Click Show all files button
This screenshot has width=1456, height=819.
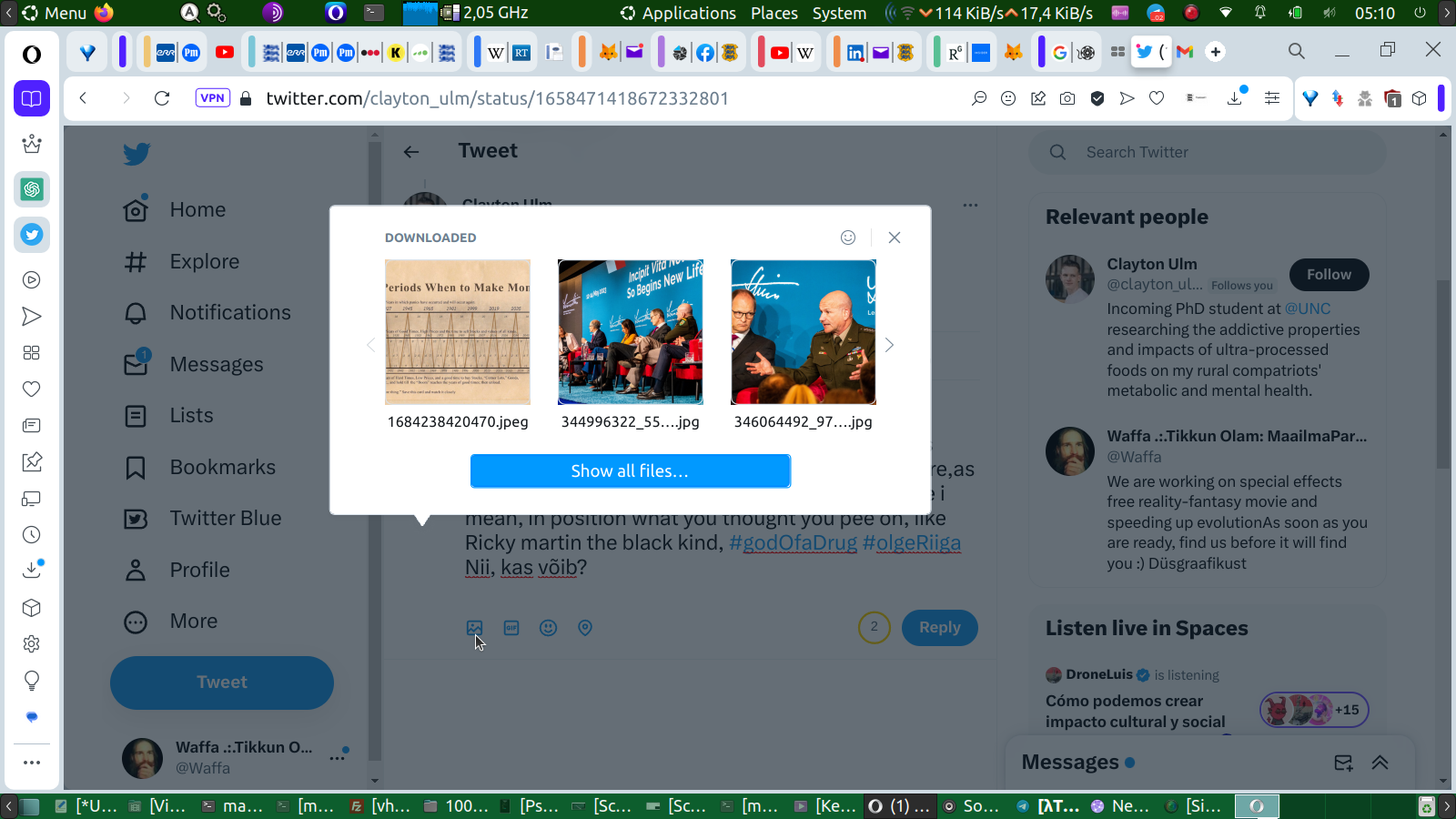(630, 471)
